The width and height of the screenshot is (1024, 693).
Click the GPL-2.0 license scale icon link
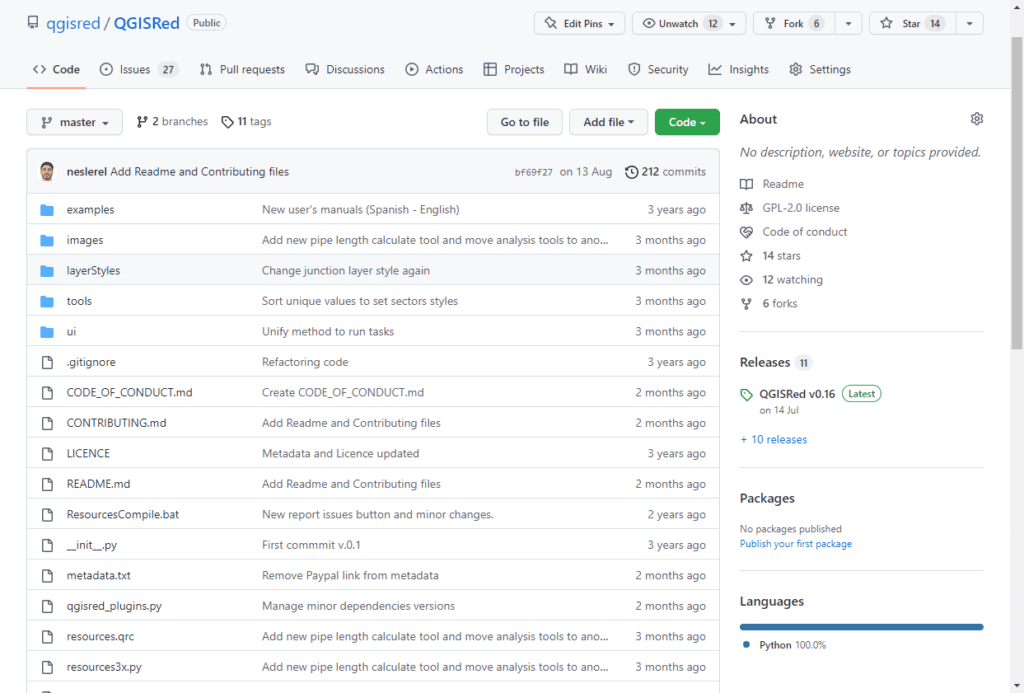[746, 208]
